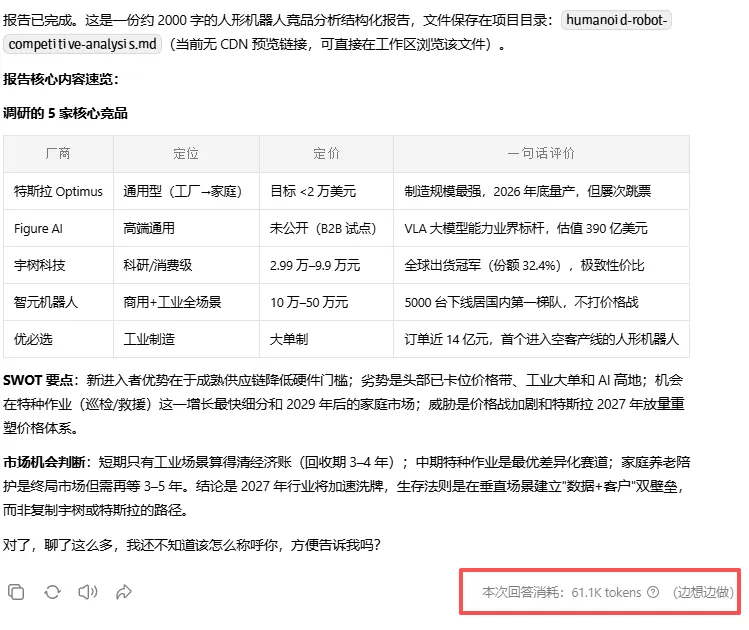Click the VLA 大模型能力业界标杆 review cell

(541, 228)
